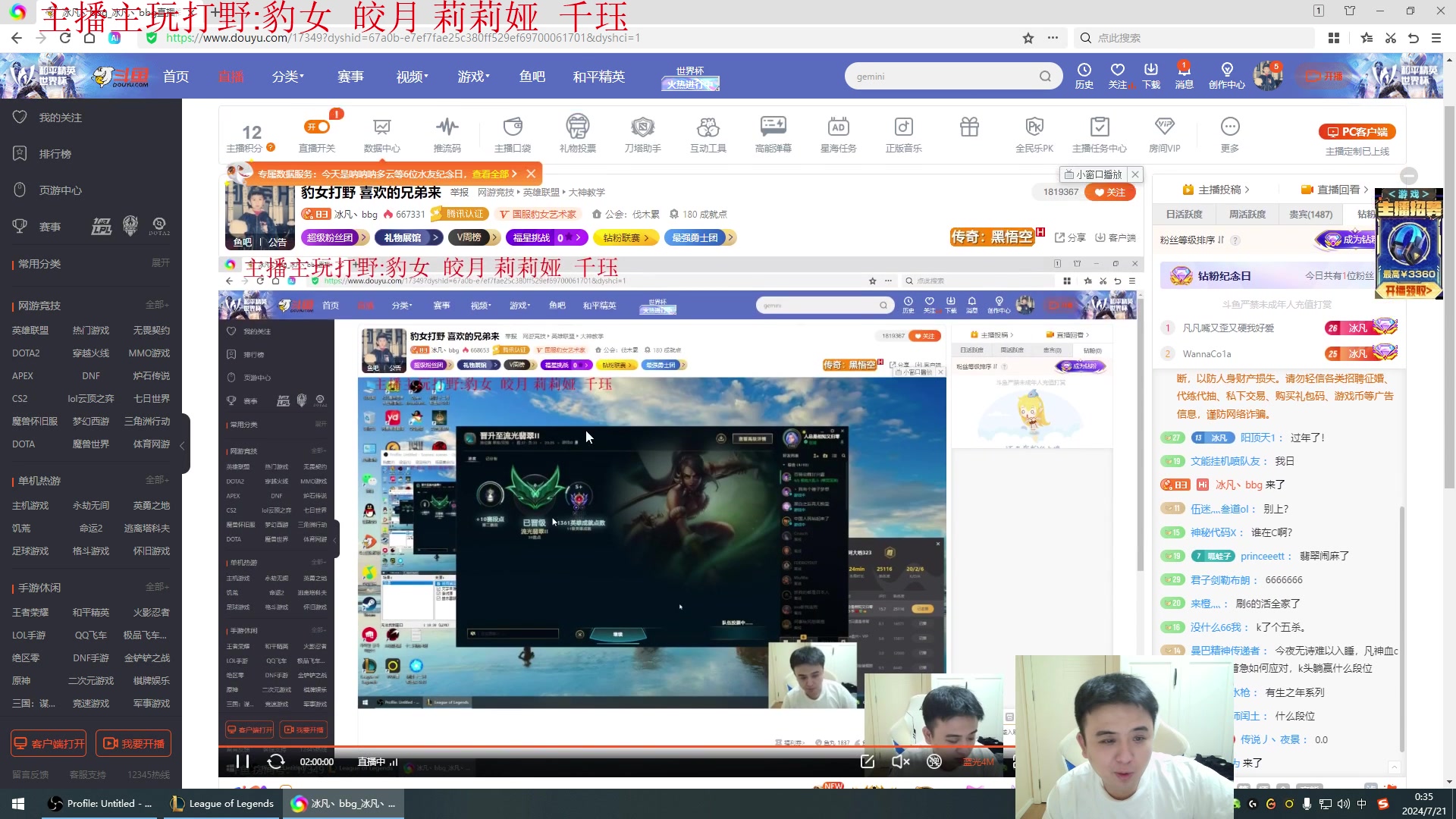Expand the 分类 category dropdown
The height and width of the screenshot is (819, 1456).
pos(288,77)
